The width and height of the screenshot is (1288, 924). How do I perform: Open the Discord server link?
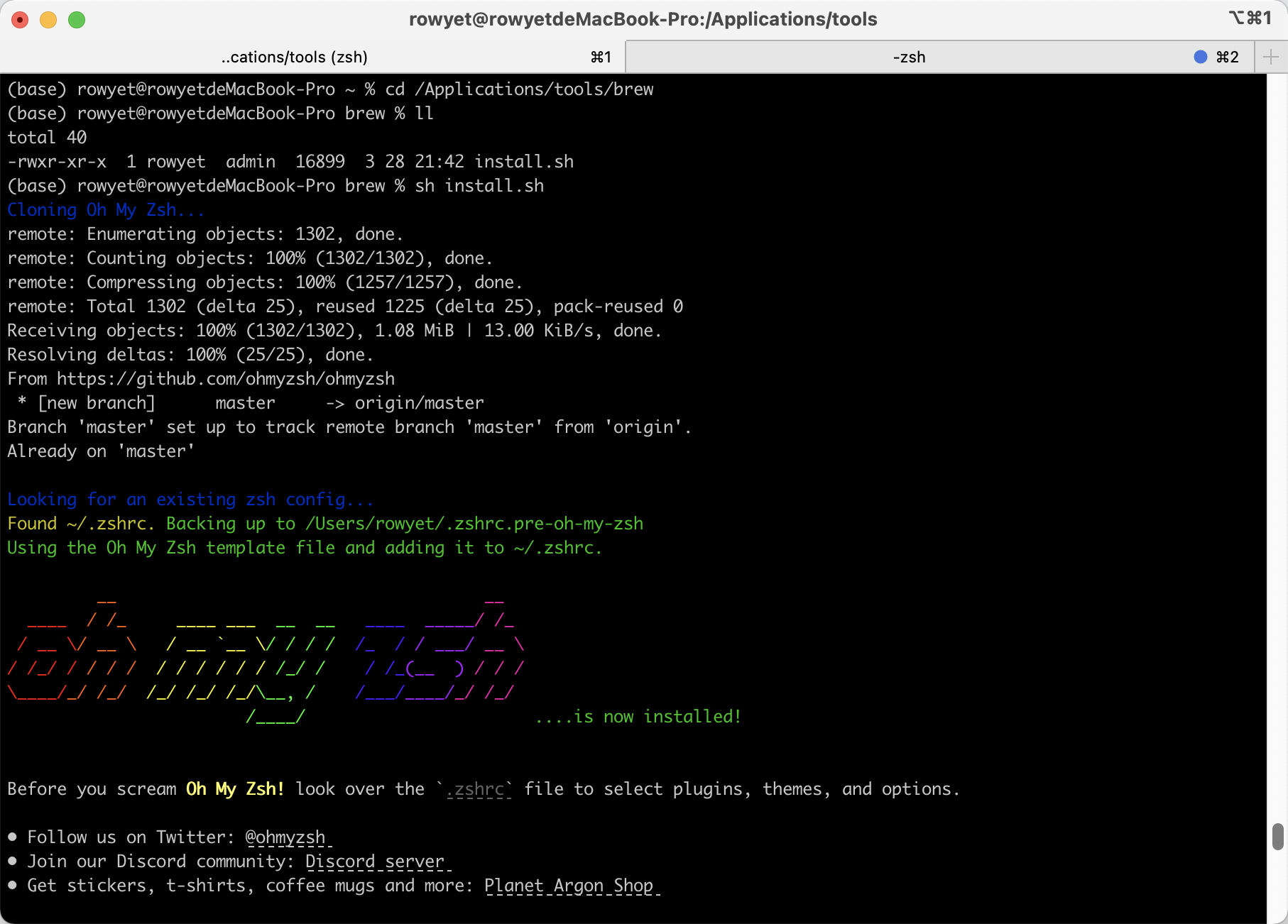(375, 862)
